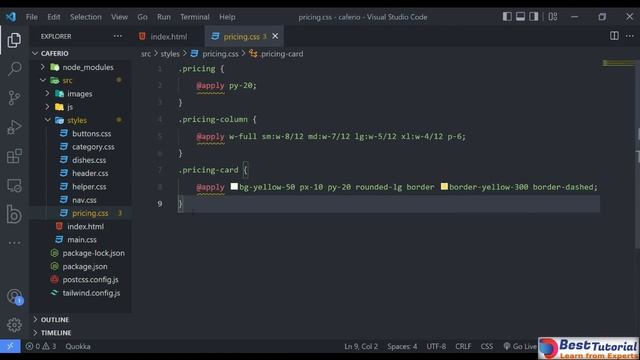Open the Bito extension icon in activity bar

[14, 214]
